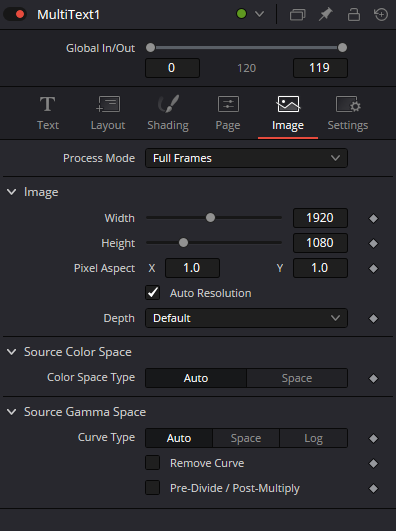Select Log for Curve Type
Image resolution: width=396 pixels, height=531 pixels.
tap(313, 438)
